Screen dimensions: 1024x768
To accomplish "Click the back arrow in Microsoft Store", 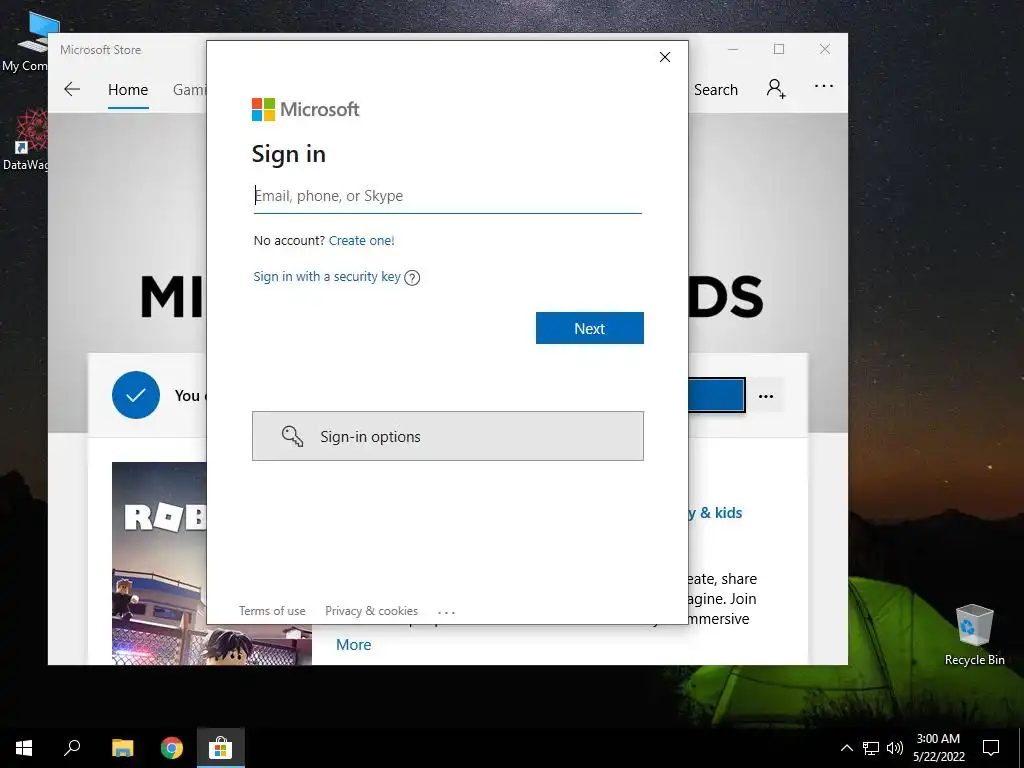I will click(x=72, y=89).
